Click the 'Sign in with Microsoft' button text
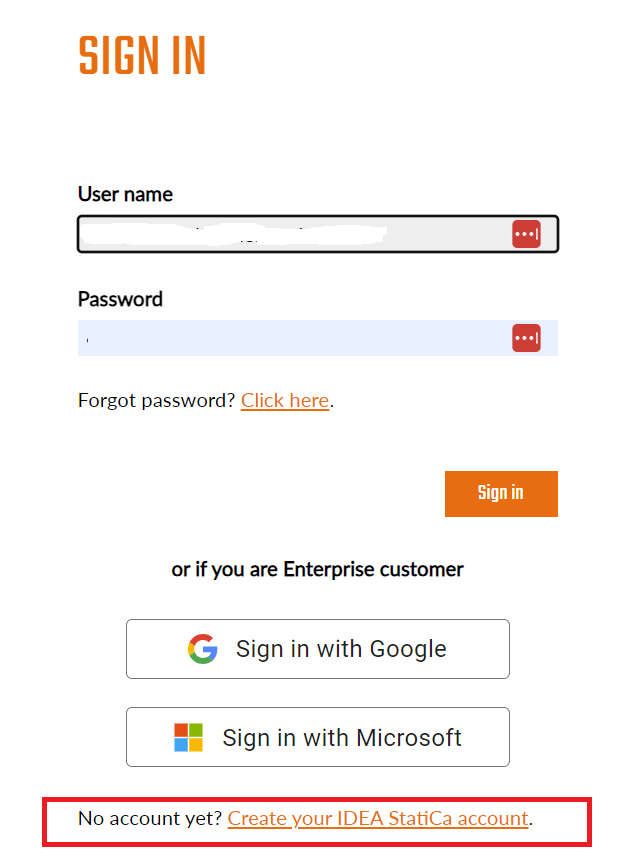 (342, 738)
